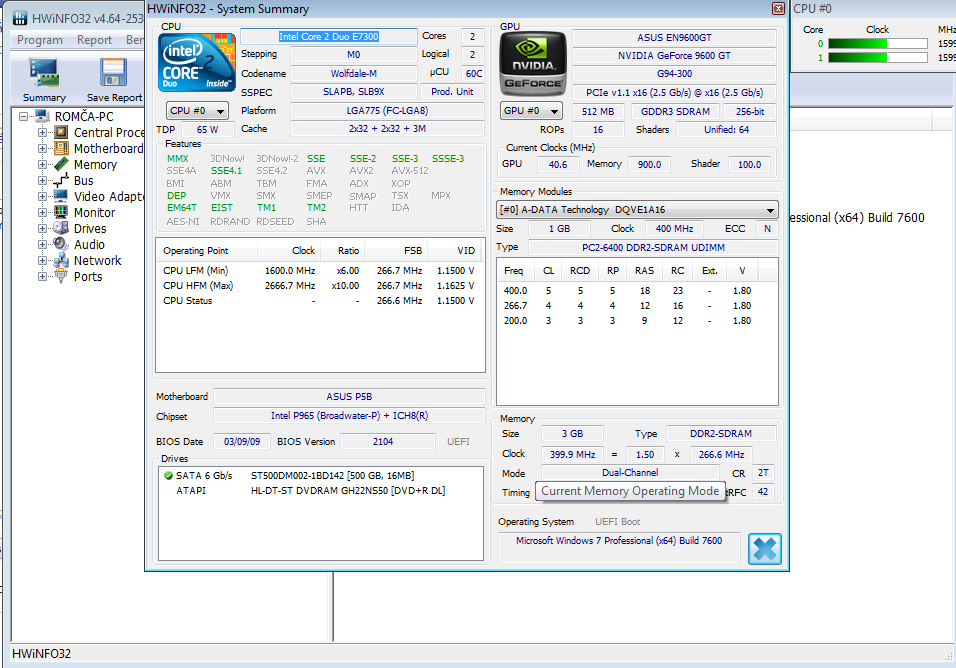
Task: Expand the Network tree node
Action: coord(42,260)
